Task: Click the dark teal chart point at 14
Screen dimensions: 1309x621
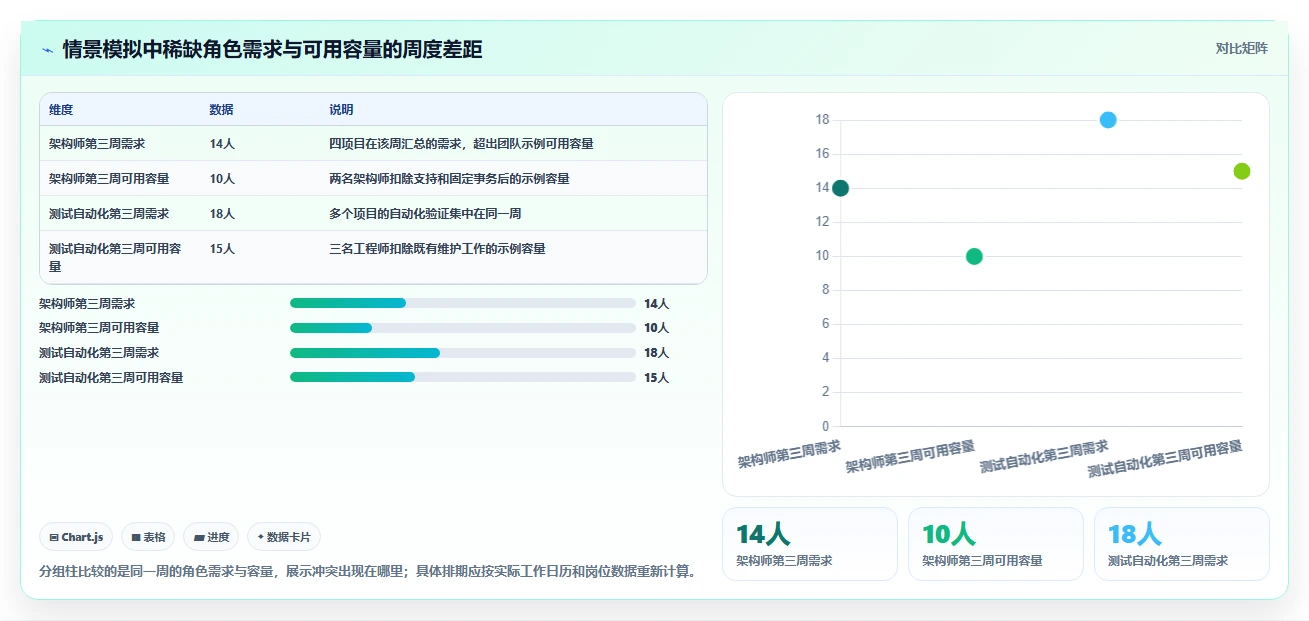Action: (x=840, y=188)
